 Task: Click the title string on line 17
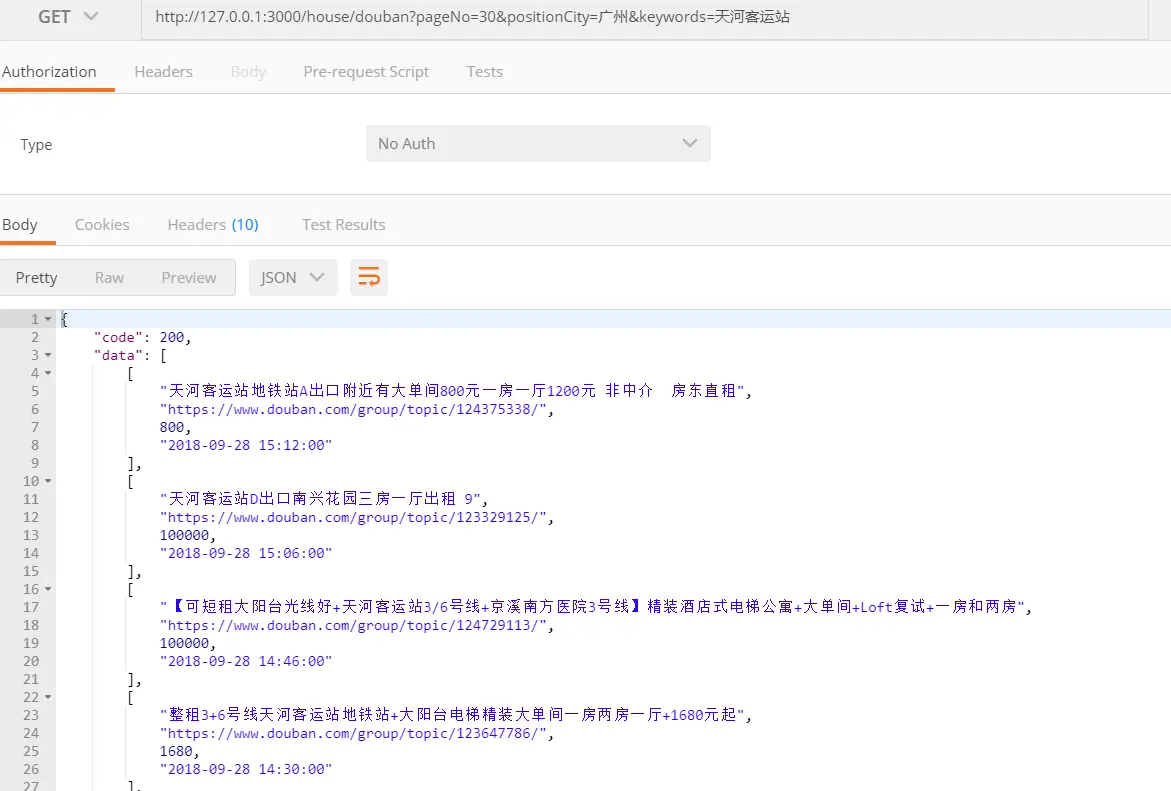pyautogui.click(x=592, y=607)
